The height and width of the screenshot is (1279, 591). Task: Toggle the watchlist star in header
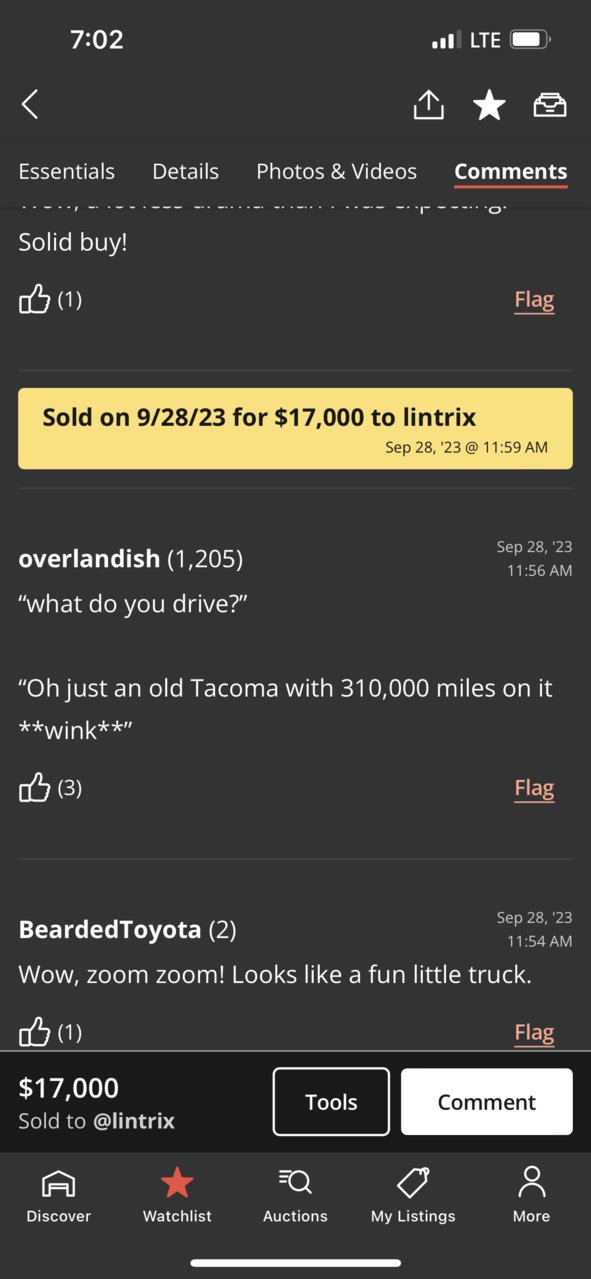[x=489, y=104]
